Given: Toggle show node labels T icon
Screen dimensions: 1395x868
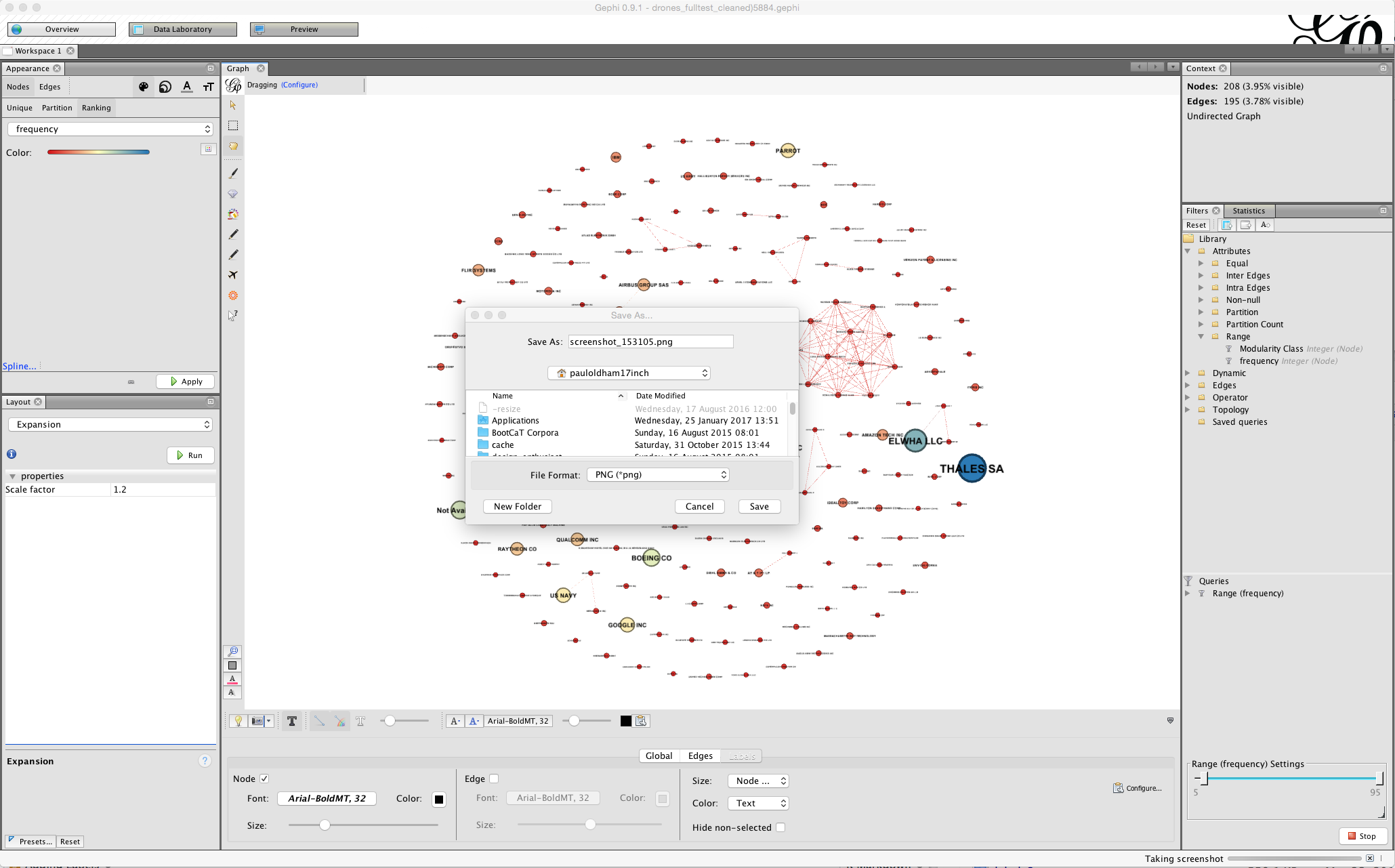Looking at the screenshot, I should pyautogui.click(x=292, y=721).
